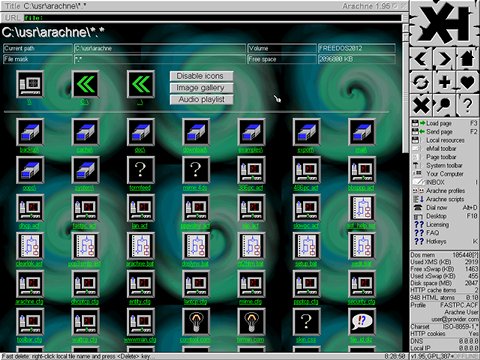Go forward with the right arrow icon
Viewport: 480px width, 360px height.
[x=444, y=59]
